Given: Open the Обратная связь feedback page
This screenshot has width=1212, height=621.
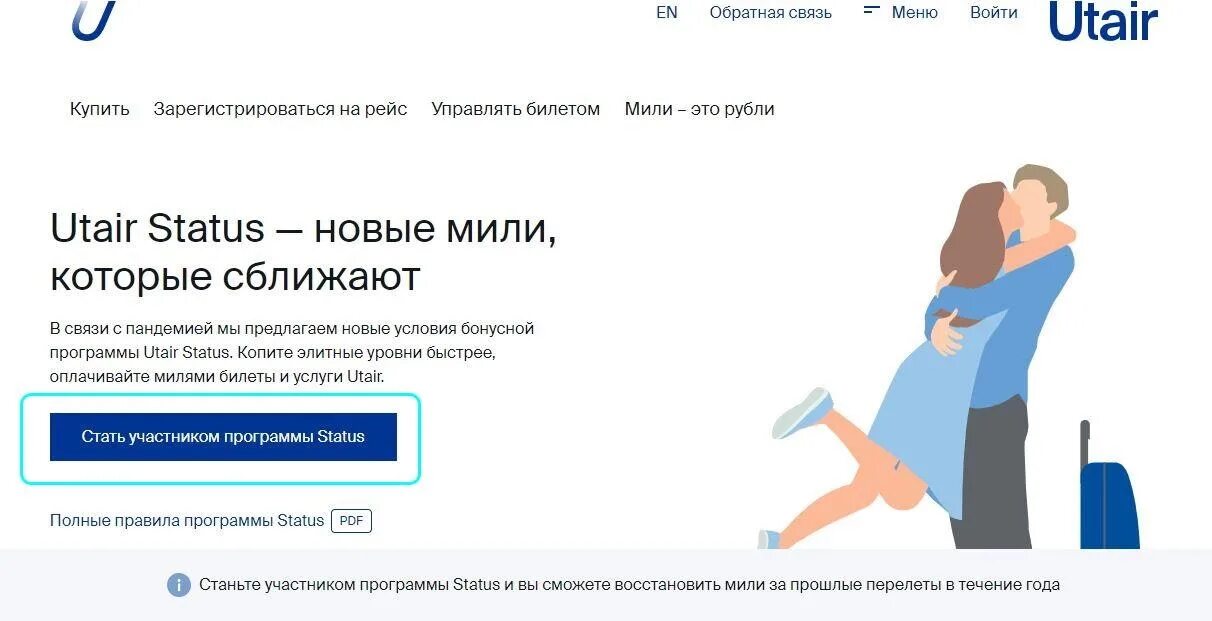Looking at the screenshot, I should pos(770,13).
